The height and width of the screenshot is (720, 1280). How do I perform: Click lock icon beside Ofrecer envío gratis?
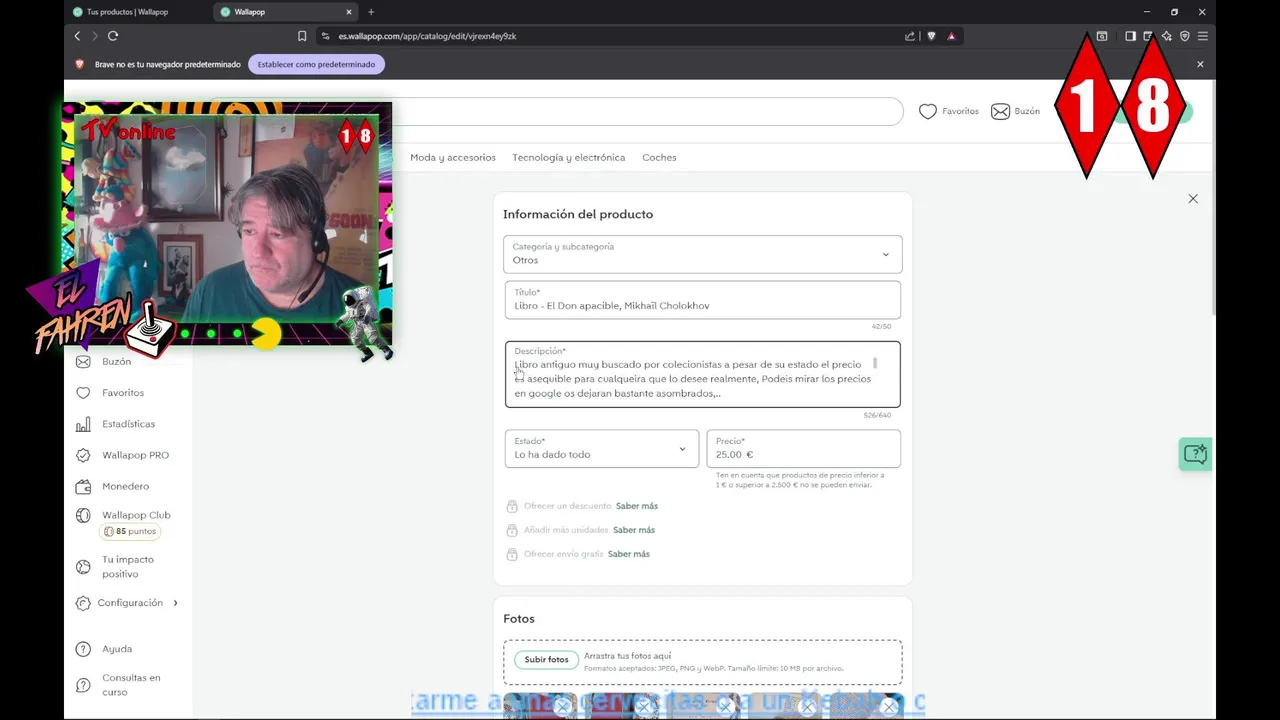point(512,554)
